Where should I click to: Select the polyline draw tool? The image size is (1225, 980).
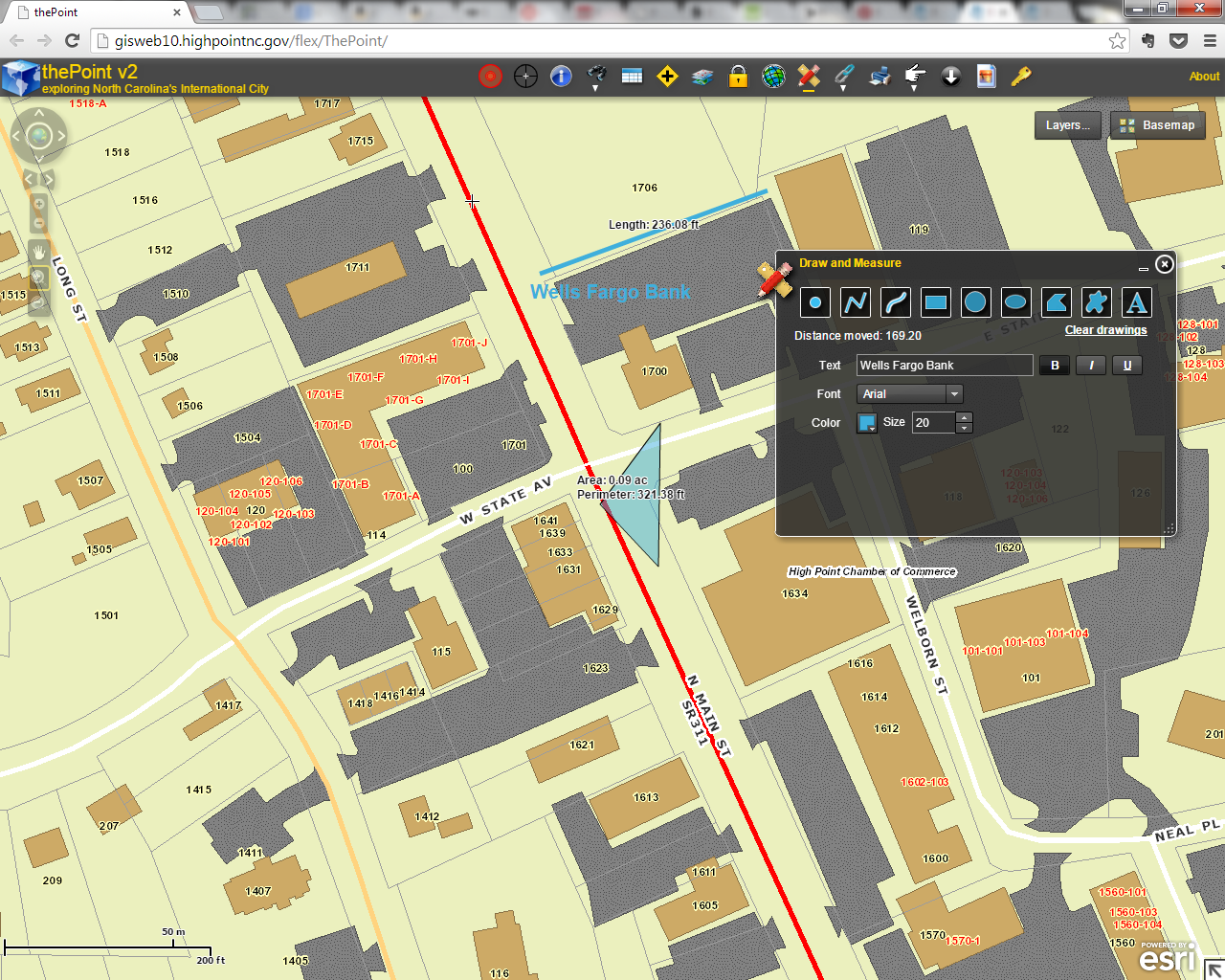[856, 302]
